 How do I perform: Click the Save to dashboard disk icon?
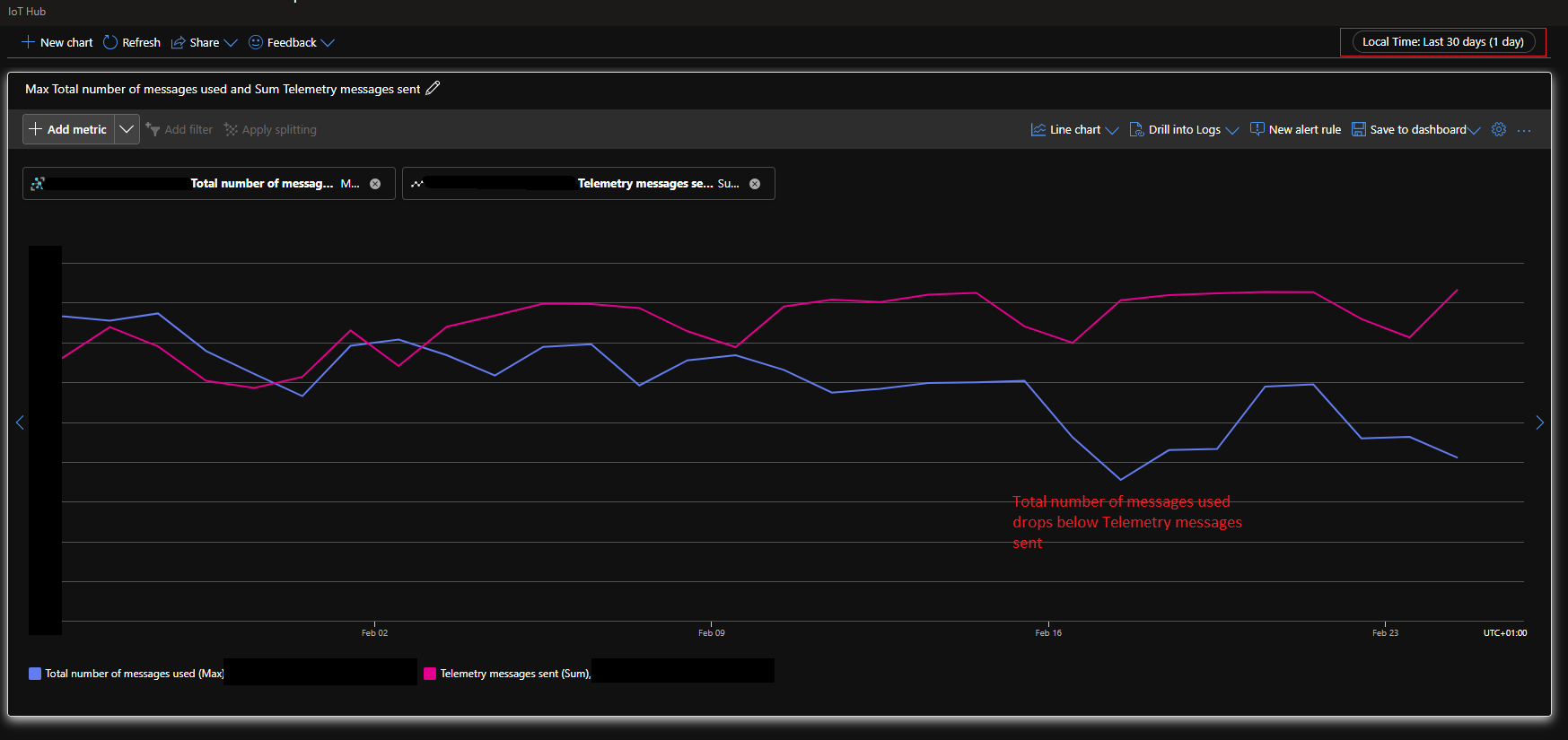coord(1359,129)
